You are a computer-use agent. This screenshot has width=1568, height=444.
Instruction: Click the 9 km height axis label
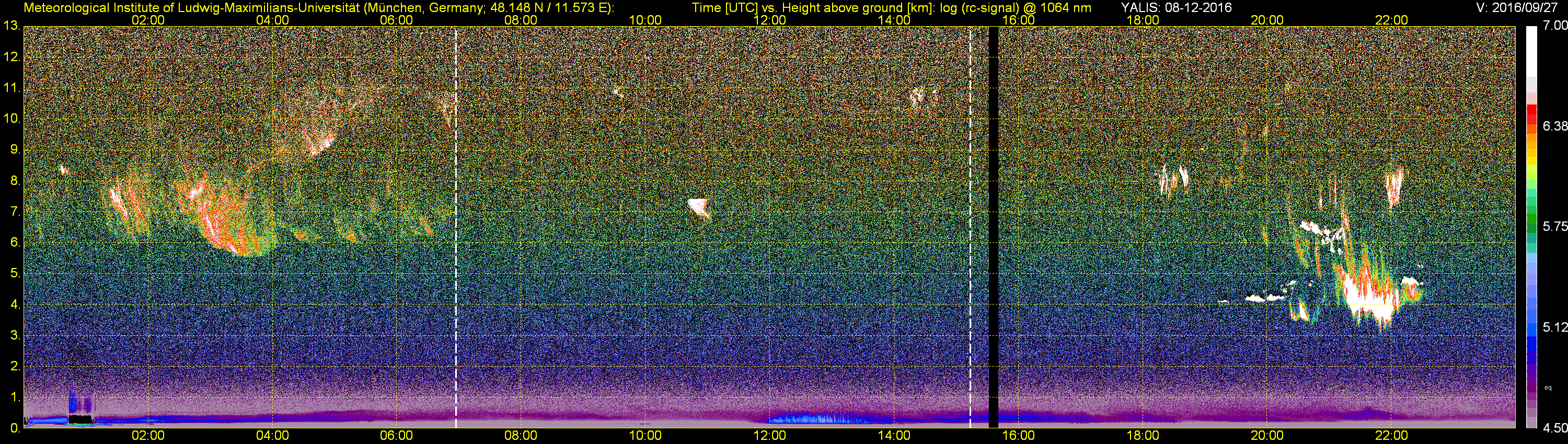[x=15, y=150]
